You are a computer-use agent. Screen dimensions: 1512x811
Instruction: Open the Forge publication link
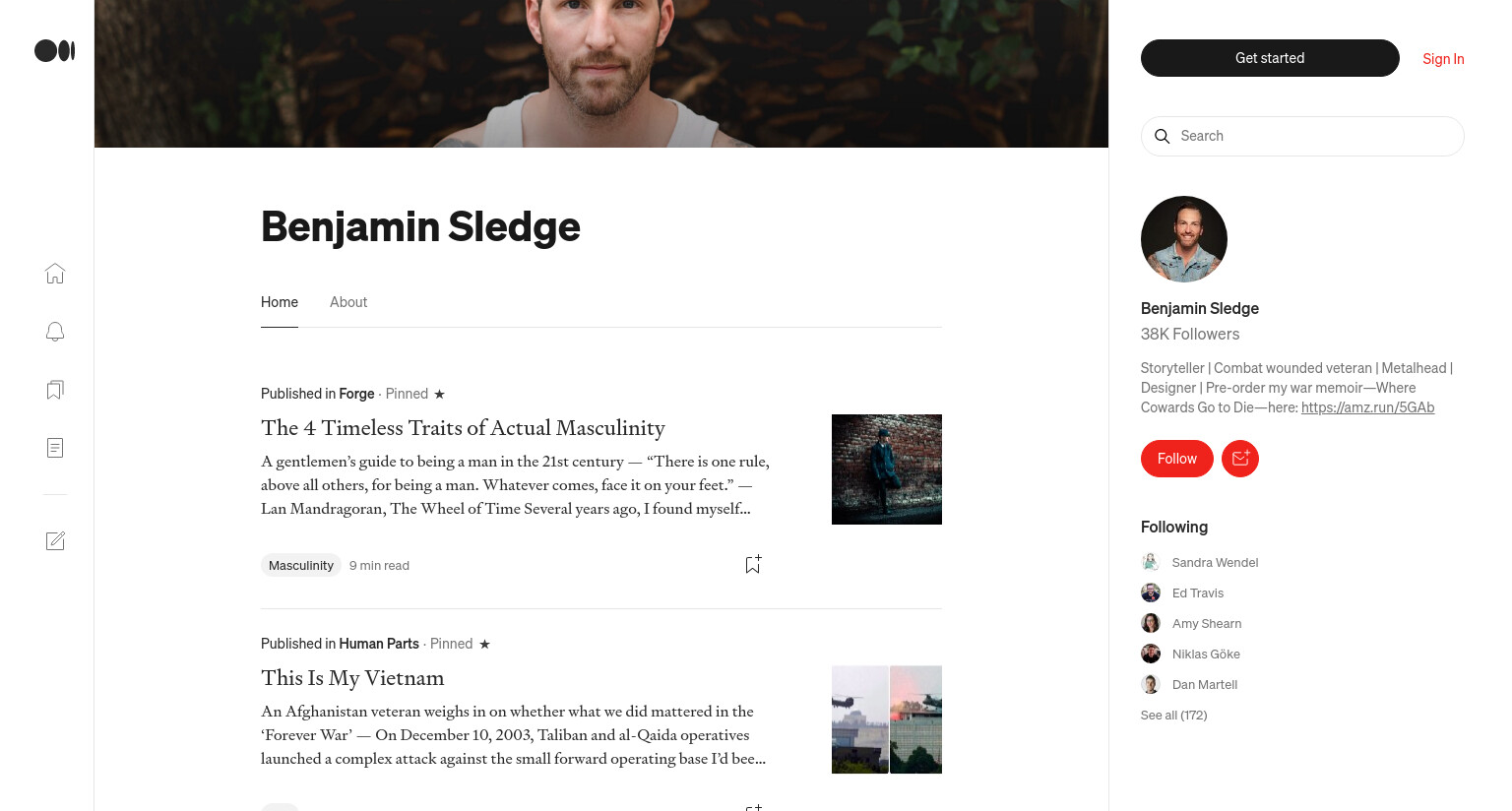click(x=356, y=394)
